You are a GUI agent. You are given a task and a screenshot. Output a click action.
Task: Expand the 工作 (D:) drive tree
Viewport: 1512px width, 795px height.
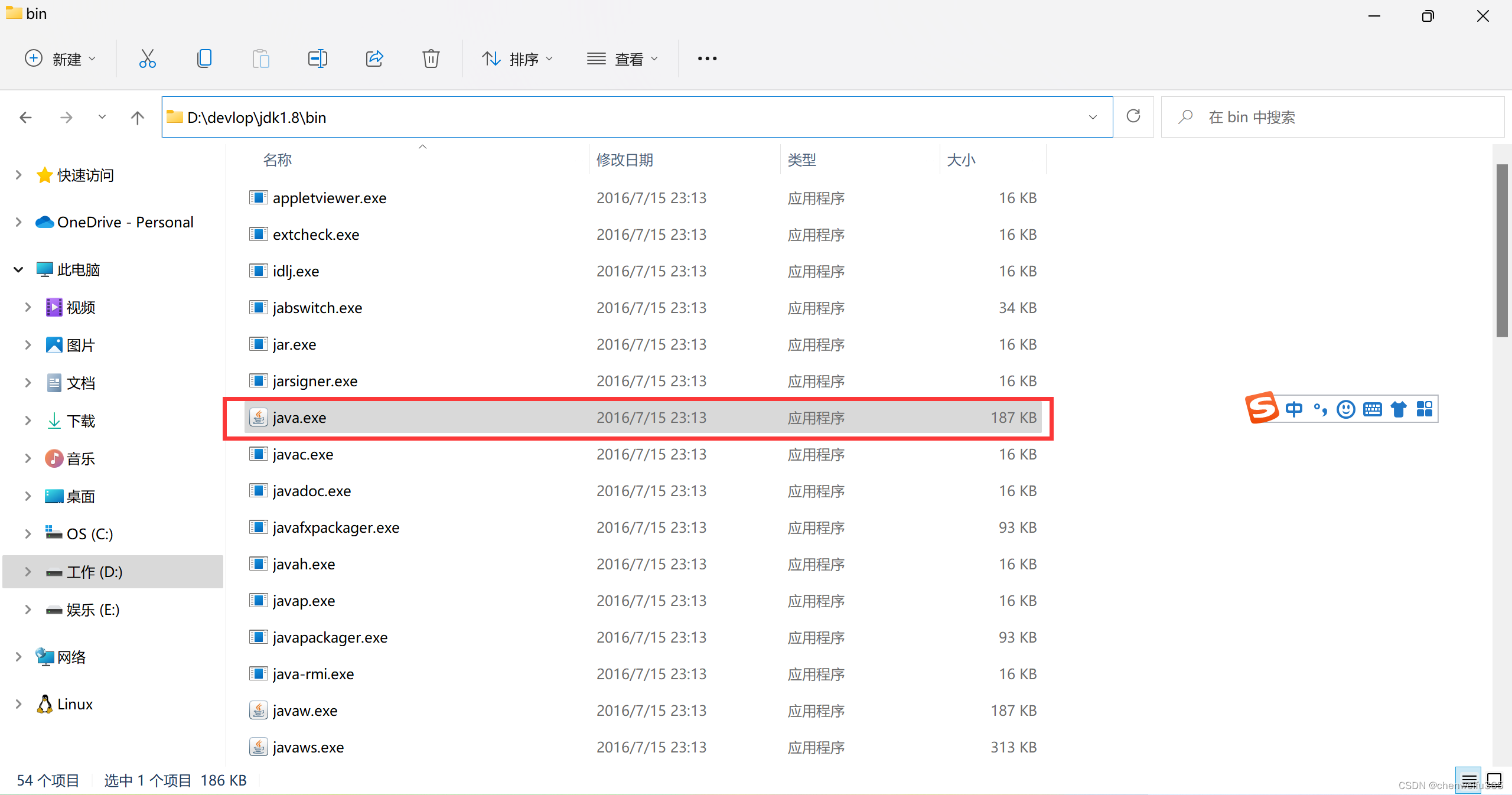28,572
